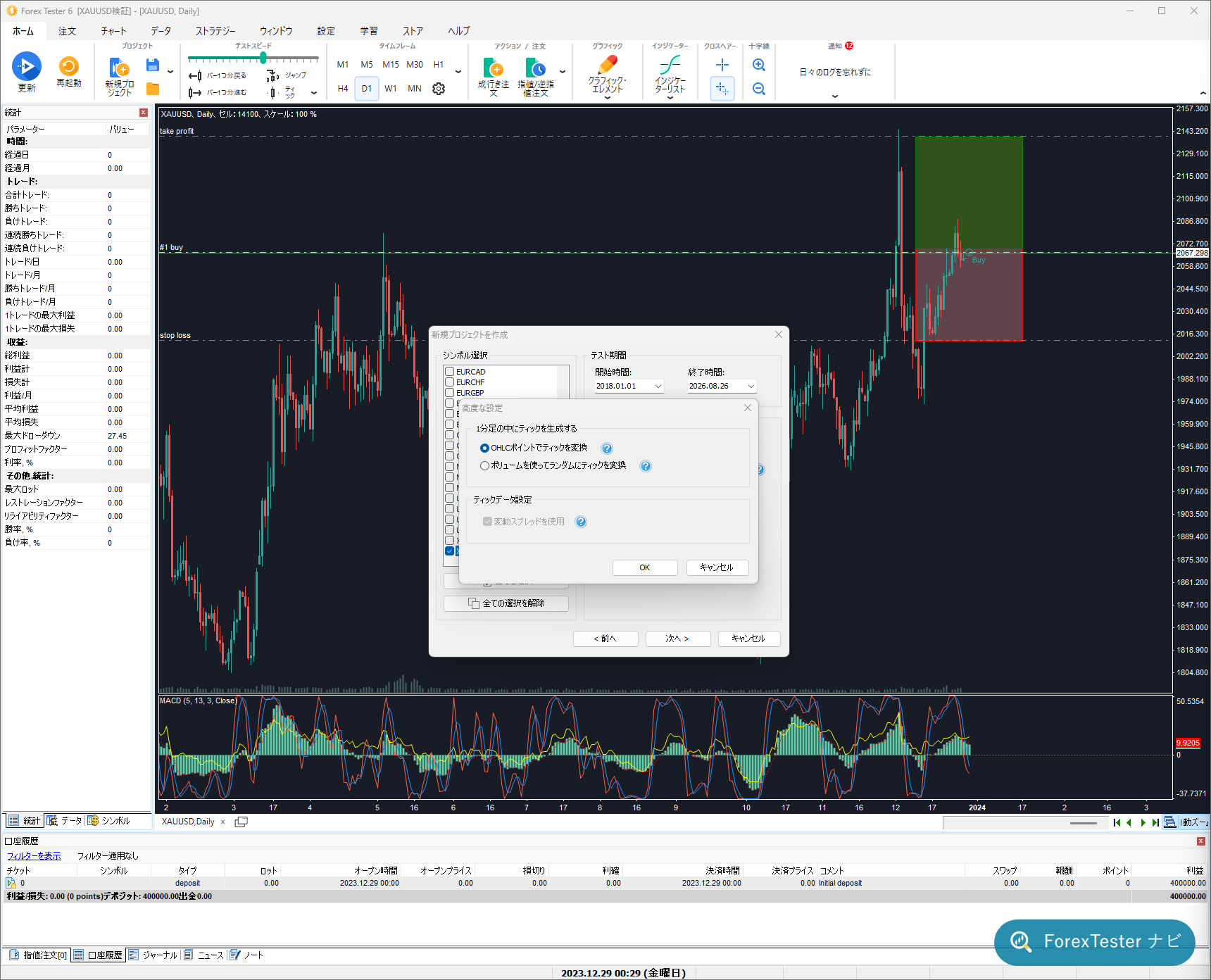Open the 設定 ribbon tab
Viewport: 1211px width, 980px height.
pos(326,31)
